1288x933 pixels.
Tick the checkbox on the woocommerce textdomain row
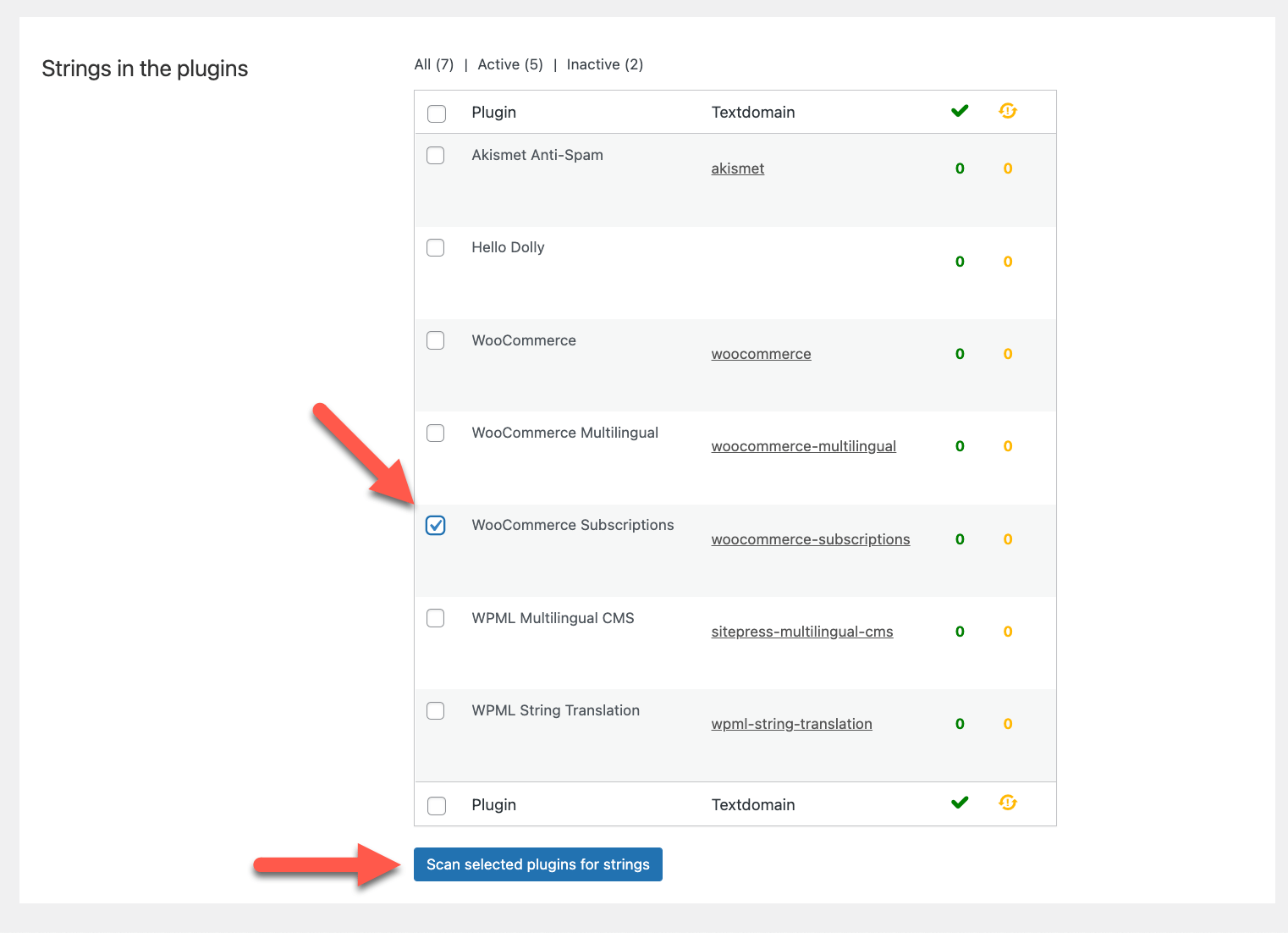pos(436,340)
